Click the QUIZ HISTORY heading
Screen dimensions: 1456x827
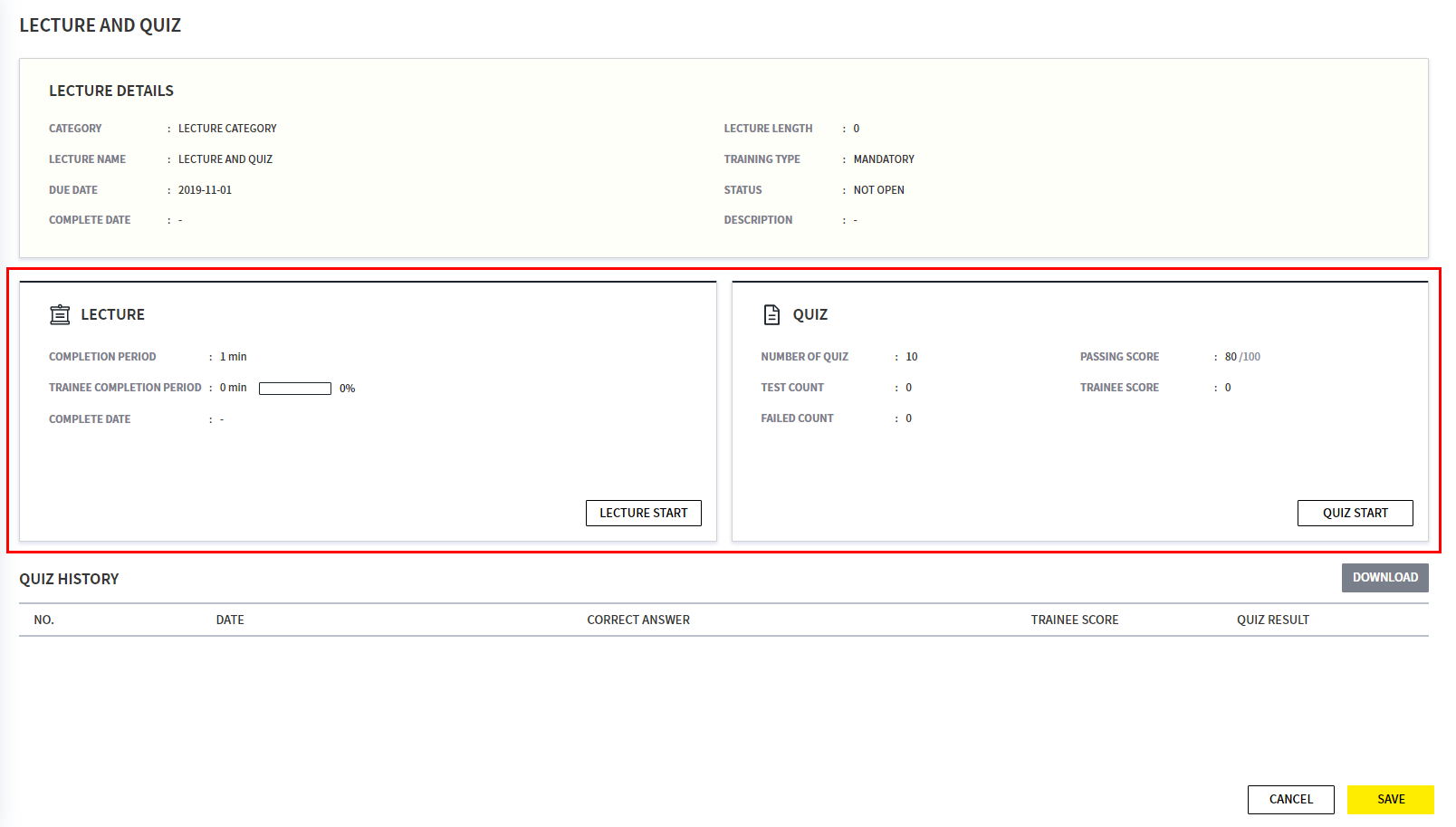[x=69, y=579]
